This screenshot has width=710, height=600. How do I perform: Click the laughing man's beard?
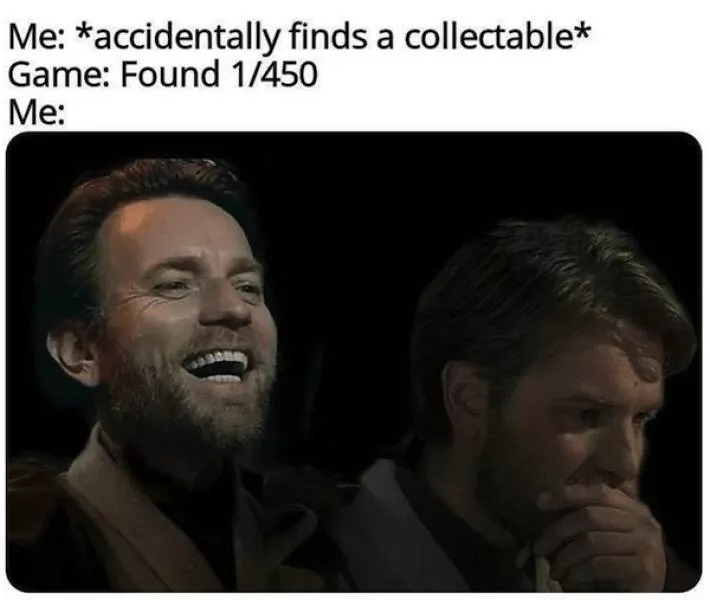(x=190, y=408)
